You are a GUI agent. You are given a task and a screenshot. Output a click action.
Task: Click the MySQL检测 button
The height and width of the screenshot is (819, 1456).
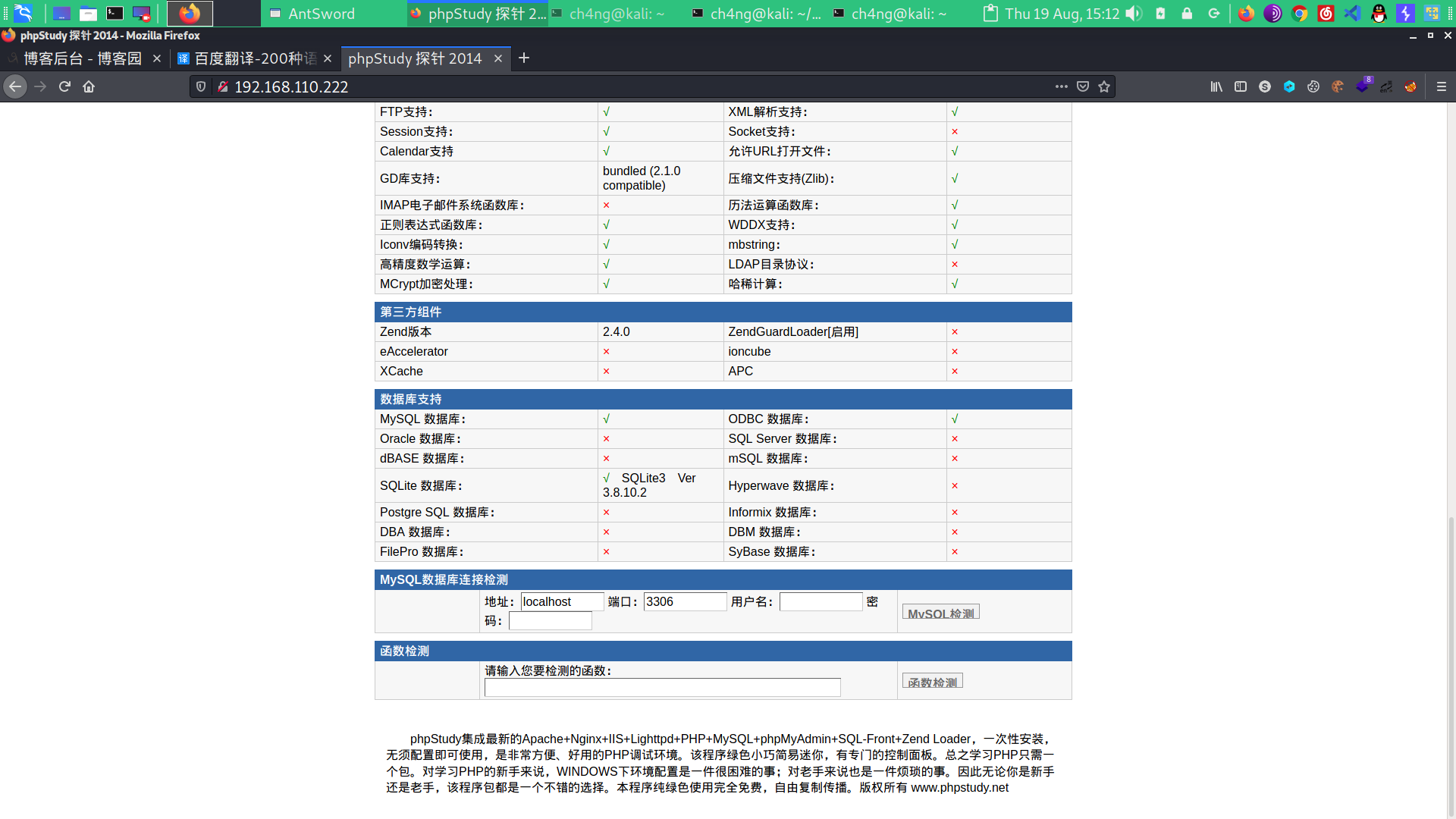(940, 612)
